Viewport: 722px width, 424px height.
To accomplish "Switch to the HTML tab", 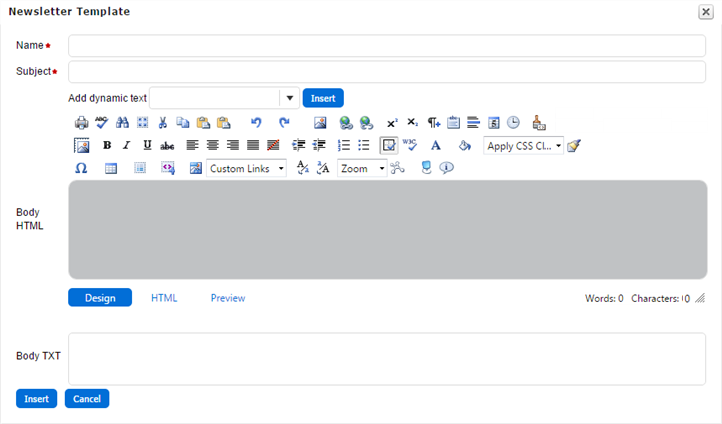I will [164, 298].
